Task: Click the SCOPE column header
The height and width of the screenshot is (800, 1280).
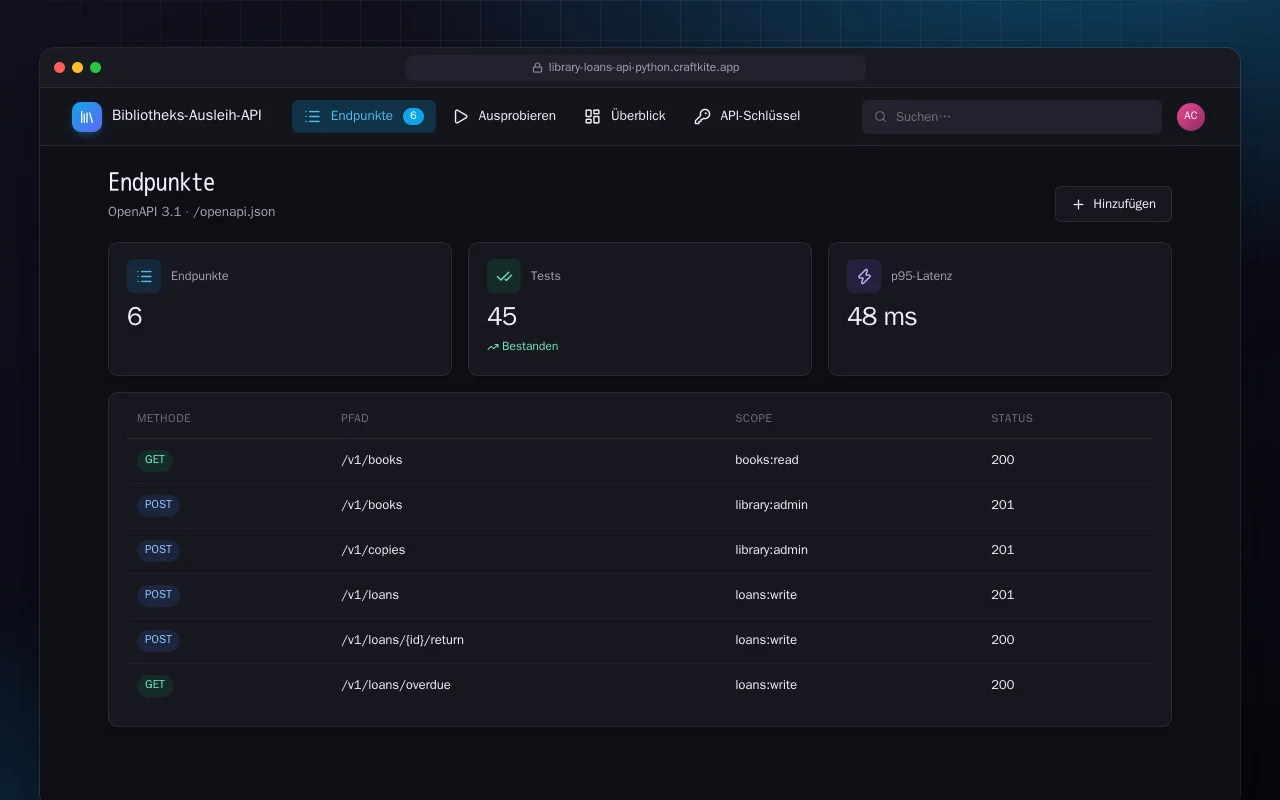Action: pyautogui.click(x=754, y=418)
